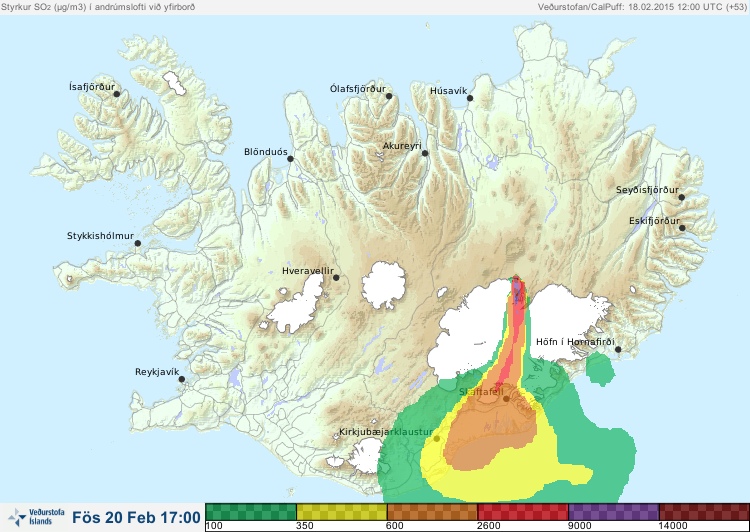The width and height of the screenshot is (750, 532).
Task: Click the Höfn í Hornafirði text label
Action: [x=575, y=342]
